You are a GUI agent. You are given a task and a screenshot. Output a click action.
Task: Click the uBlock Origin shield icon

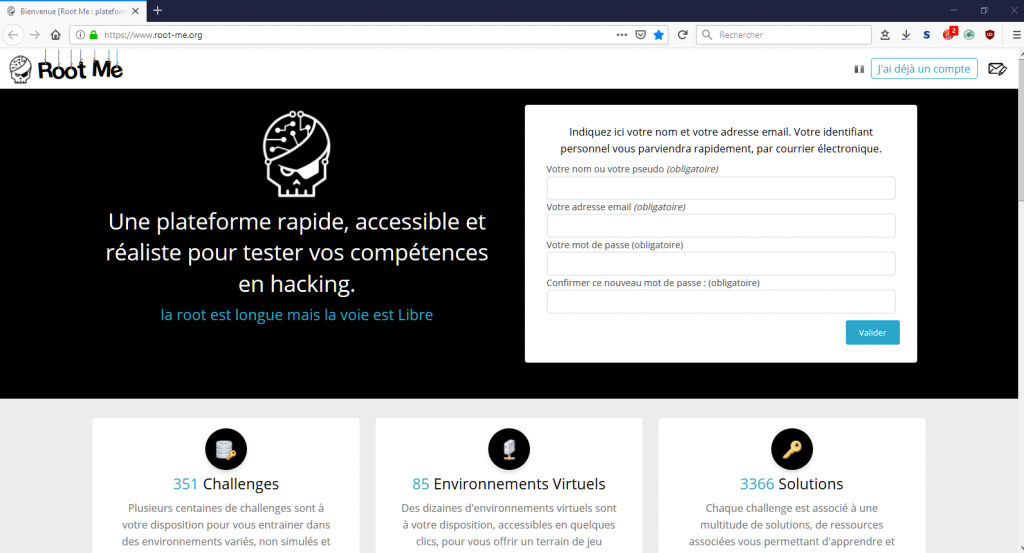990,34
